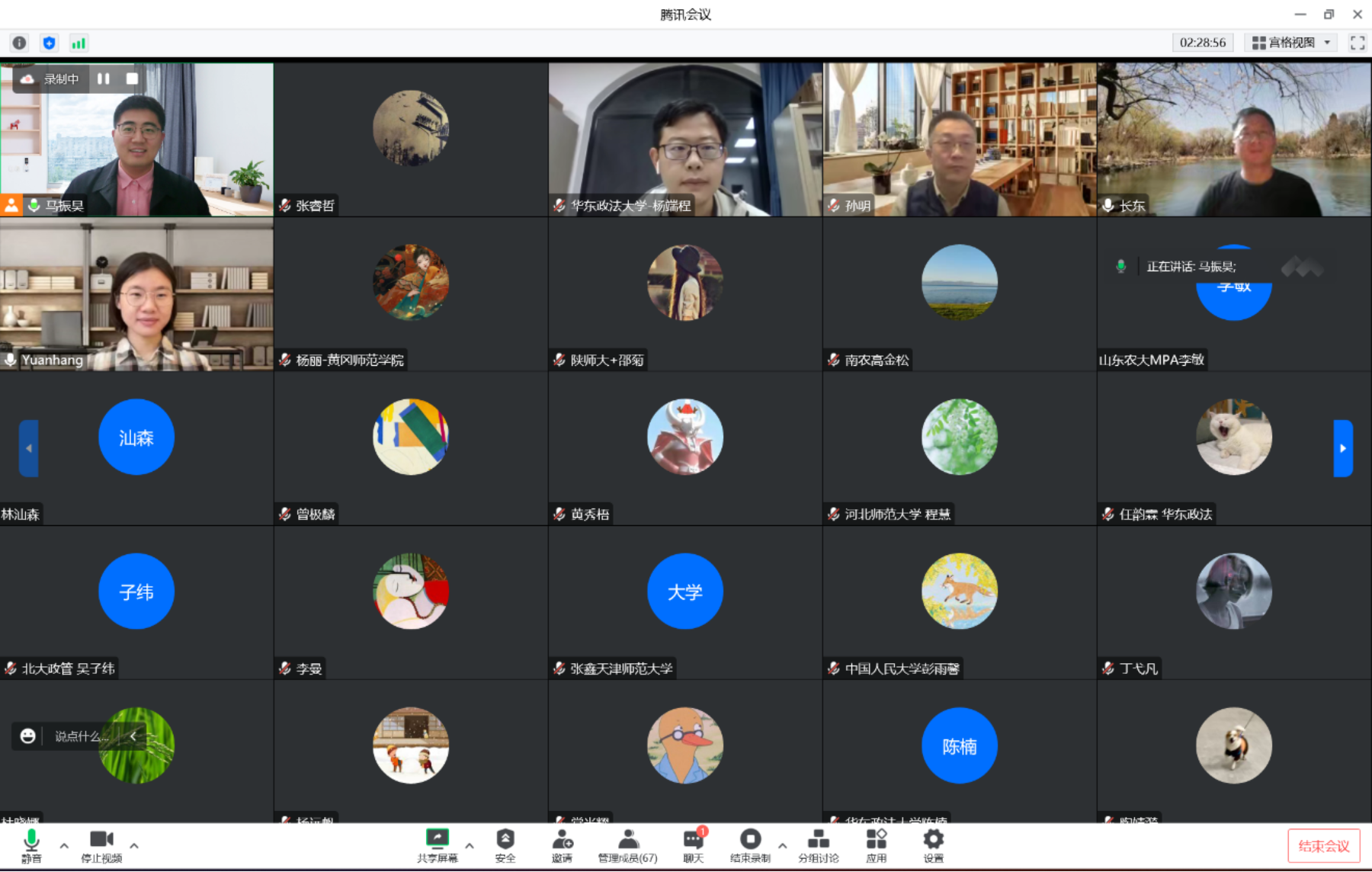This screenshot has height=872, width=1372.
Task: Open the apps (应用) panel
Action: [x=876, y=845]
